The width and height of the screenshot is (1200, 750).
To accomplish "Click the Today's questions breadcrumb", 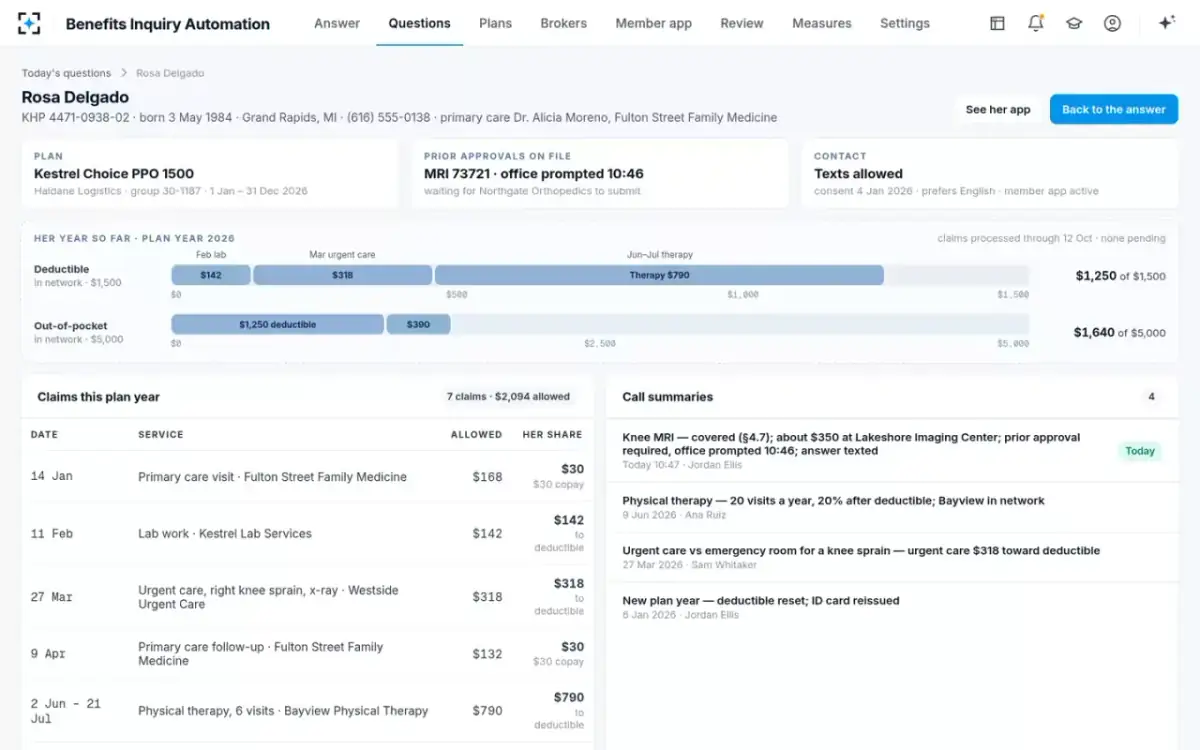I will click(66, 73).
